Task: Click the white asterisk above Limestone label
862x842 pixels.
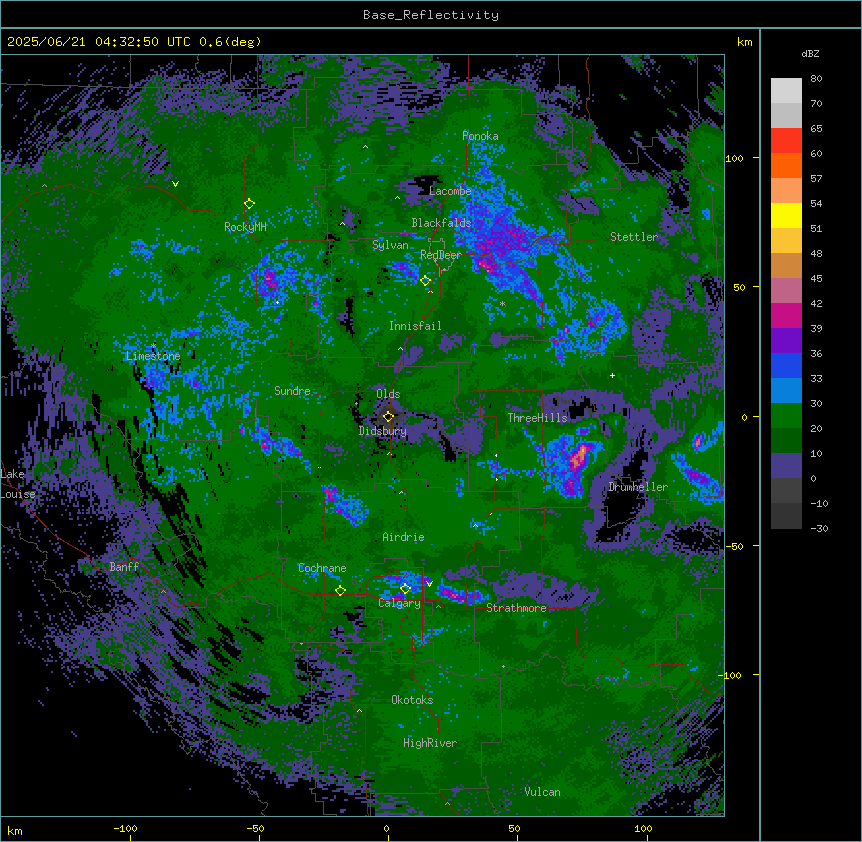Action: click(x=153, y=346)
